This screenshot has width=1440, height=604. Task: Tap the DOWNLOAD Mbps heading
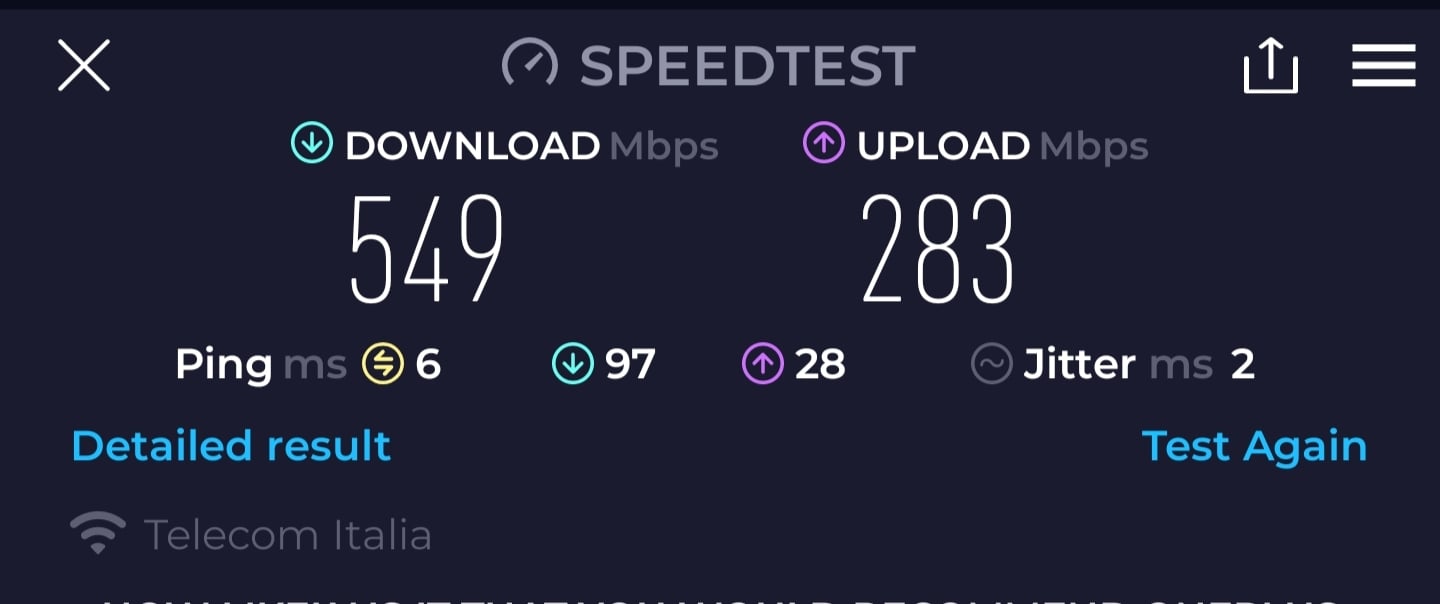coord(532,146)
